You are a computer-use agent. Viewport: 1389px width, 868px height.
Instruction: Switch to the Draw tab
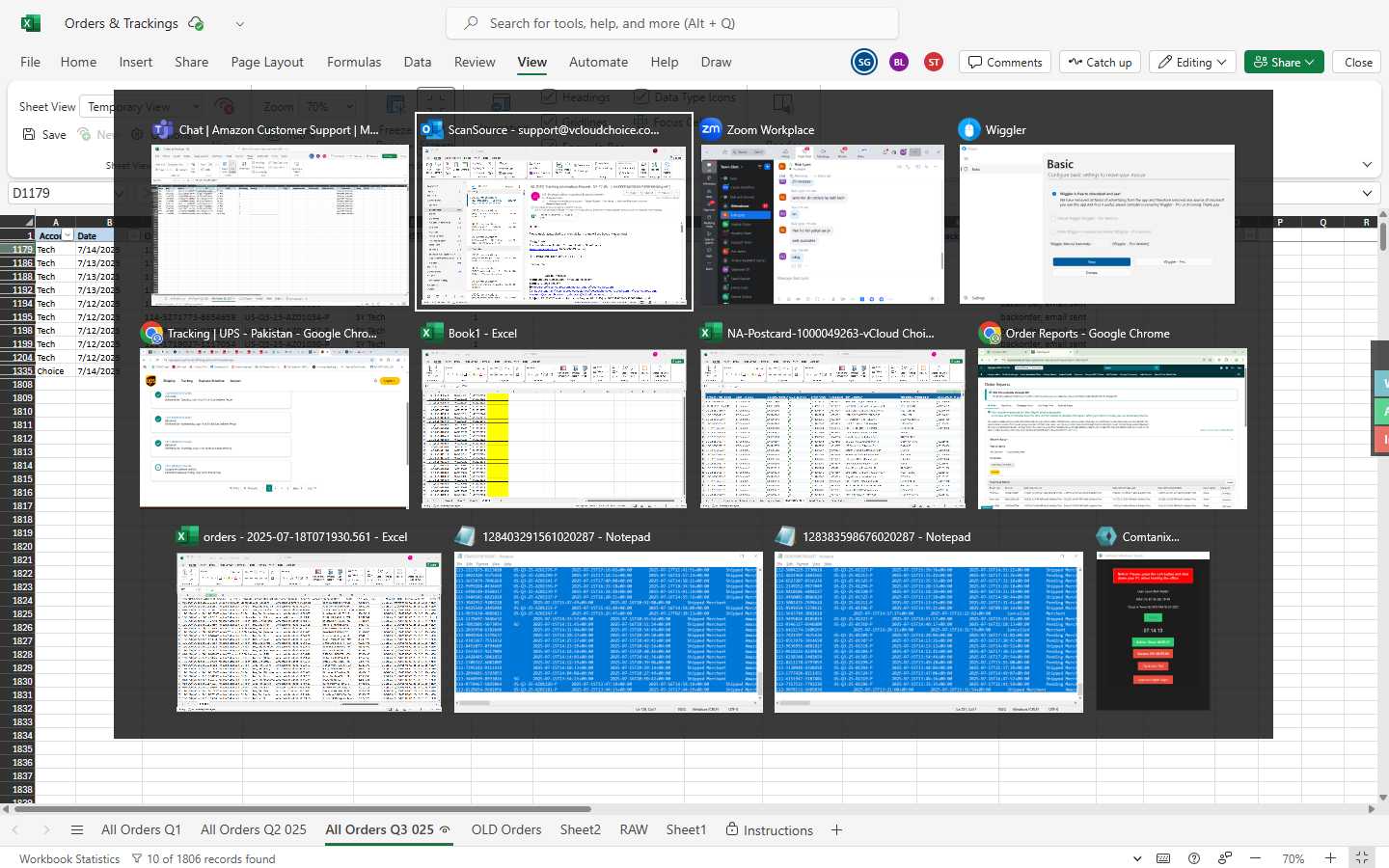point(716,62)
